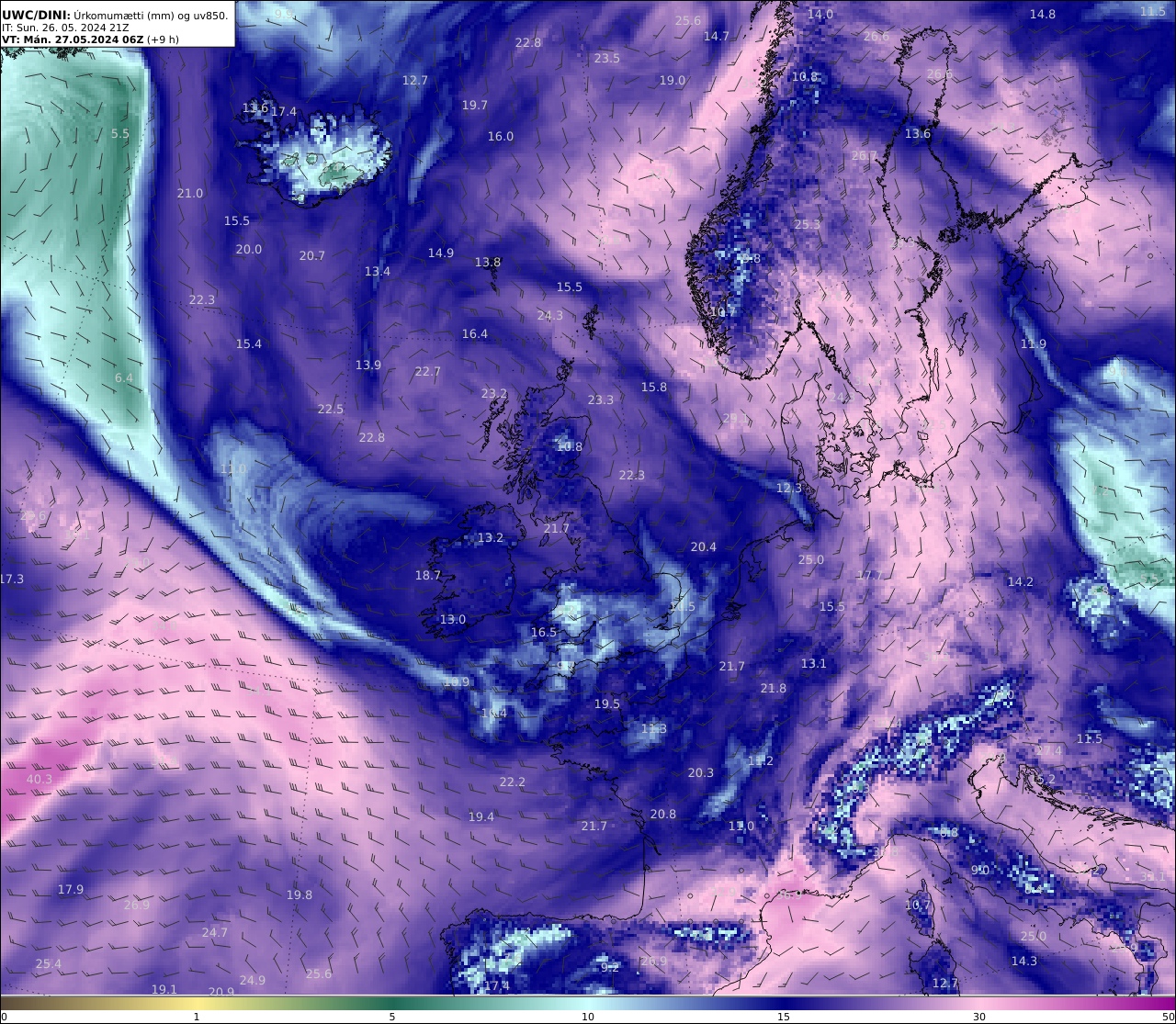The height and width of the screenshot is (1024, 1176).
Task: Click the 25.4 value on the map
Action: coord(49,963)
